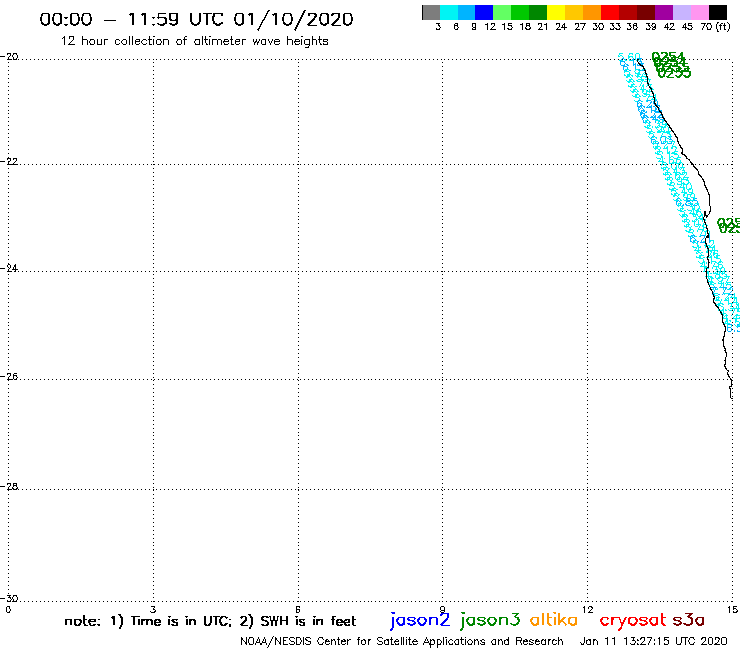The height and width of the screenshot is (650, 740).
Task: Click the green '0254' track time label
Action: pos(667,57)
